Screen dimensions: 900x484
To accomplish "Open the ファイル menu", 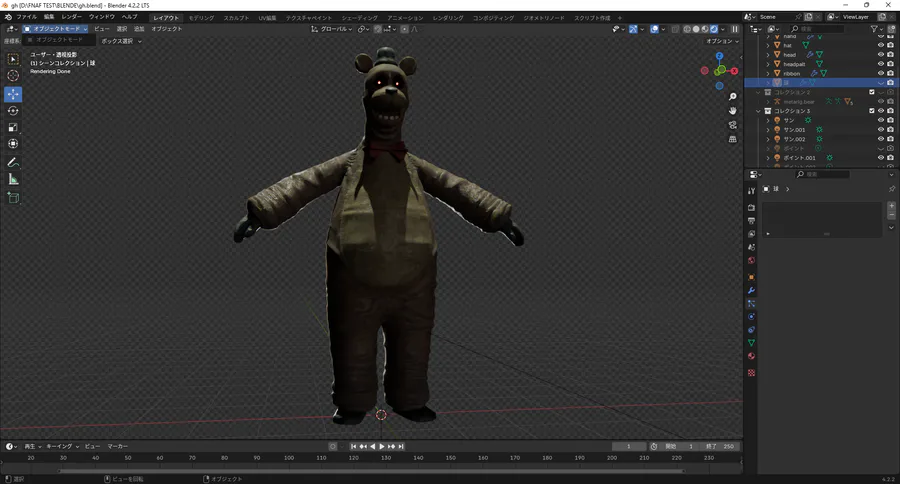I will click(27, 17).
